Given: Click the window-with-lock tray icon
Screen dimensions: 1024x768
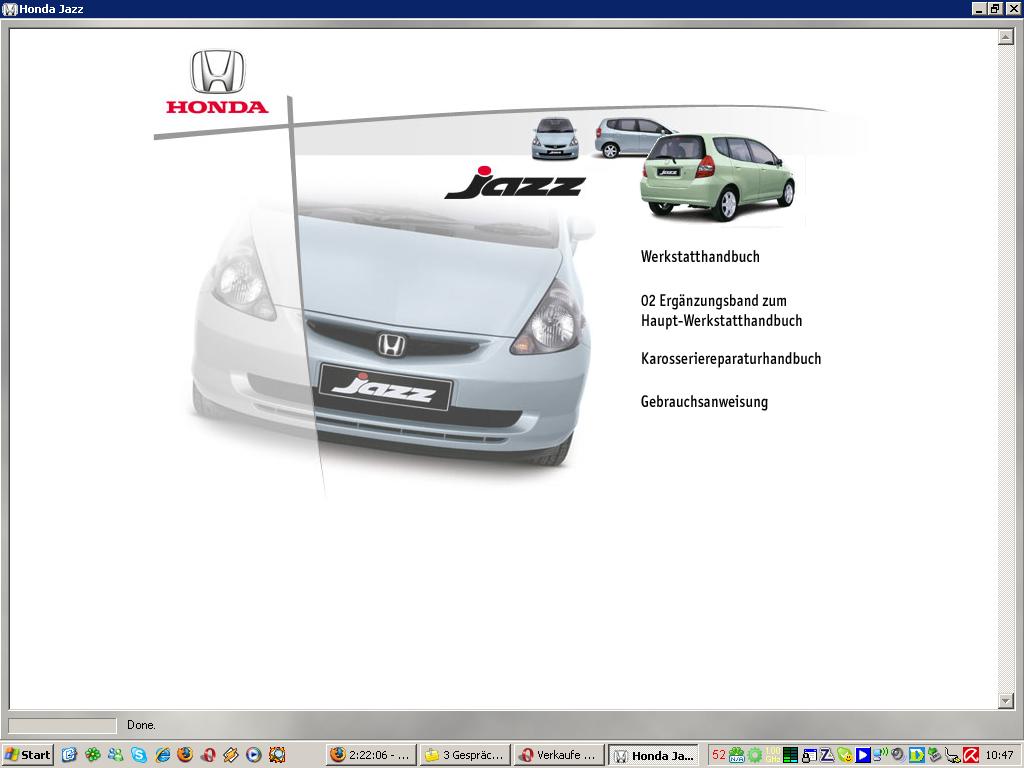Looking at the screenshot, I should (809, 756).
